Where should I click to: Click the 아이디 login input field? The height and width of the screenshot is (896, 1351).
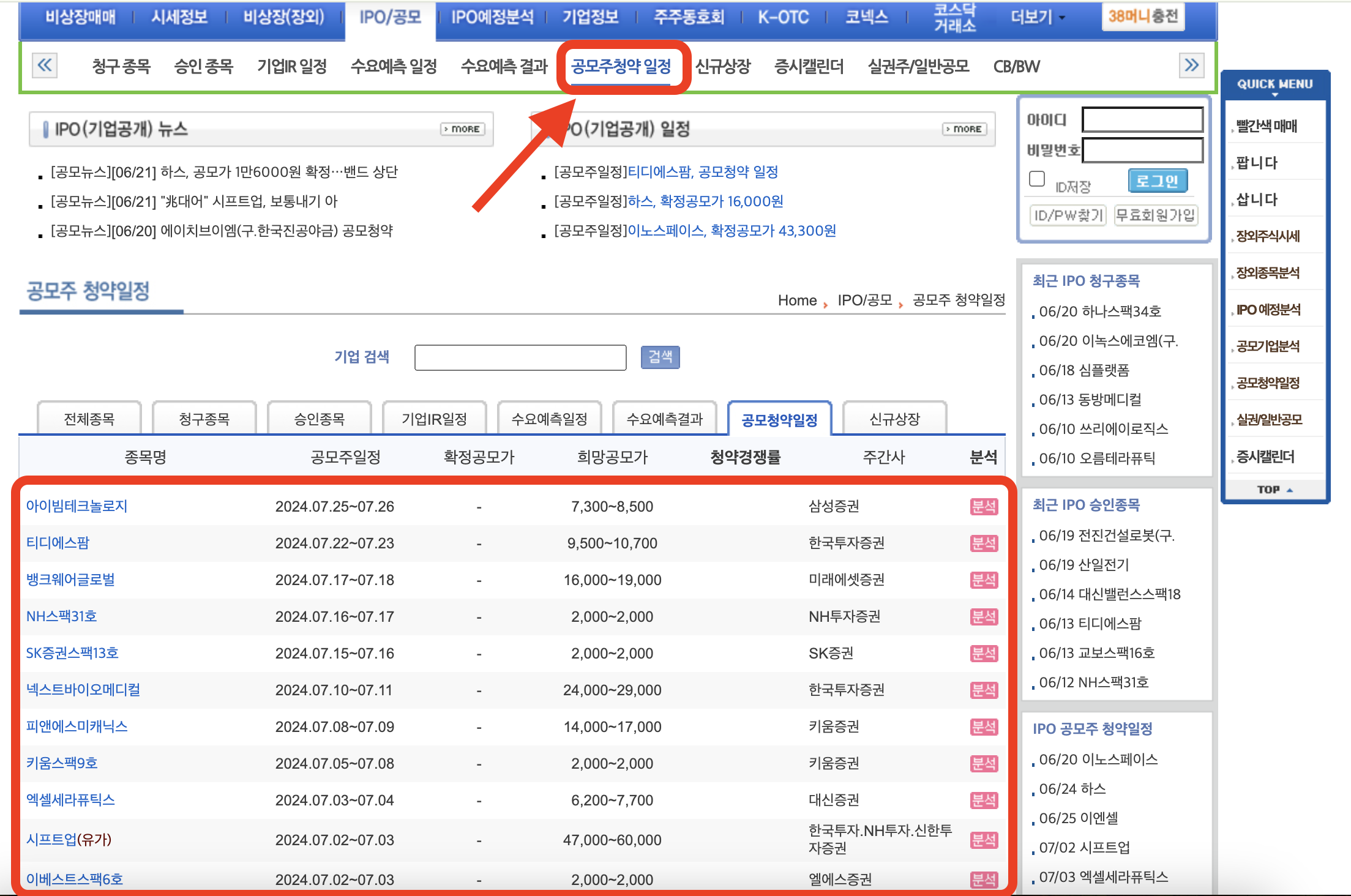(1141, 119)
